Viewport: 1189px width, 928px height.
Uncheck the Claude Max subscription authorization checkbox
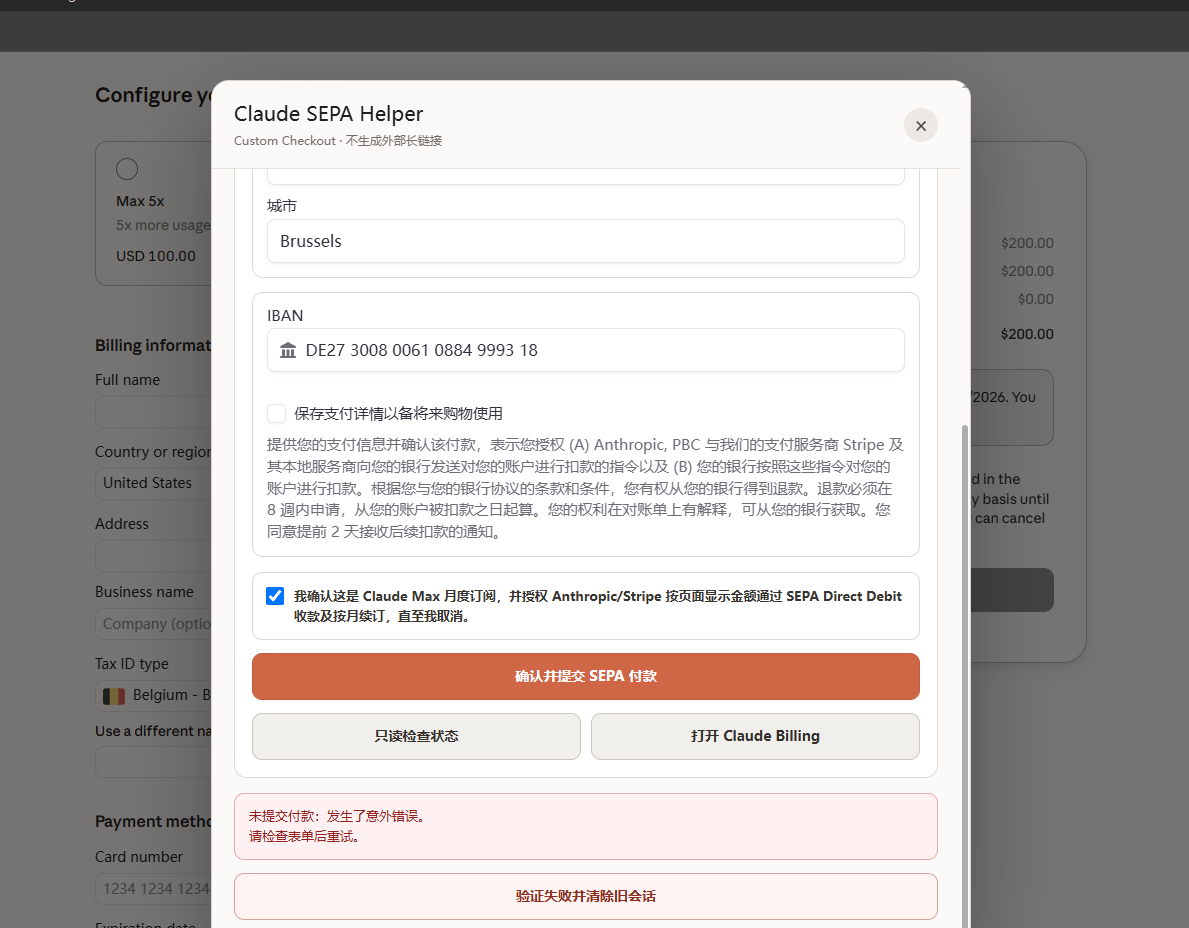tap(275, 596)
